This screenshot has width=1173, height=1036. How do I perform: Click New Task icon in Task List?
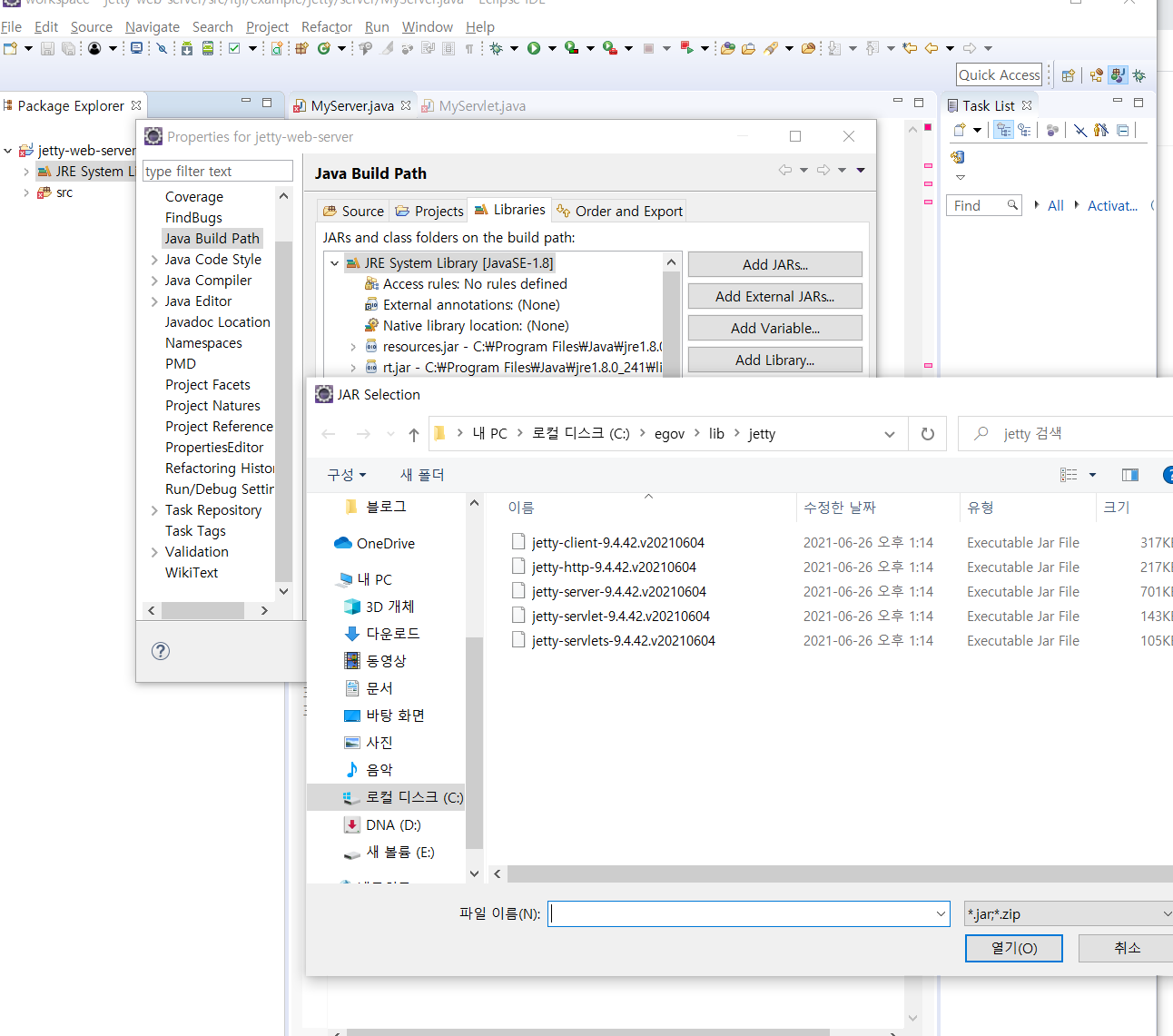point(960,130)
